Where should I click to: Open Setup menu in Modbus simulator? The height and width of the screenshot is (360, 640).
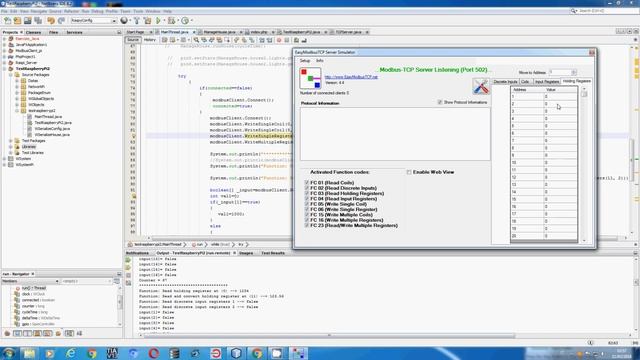[x=305, y=60]
